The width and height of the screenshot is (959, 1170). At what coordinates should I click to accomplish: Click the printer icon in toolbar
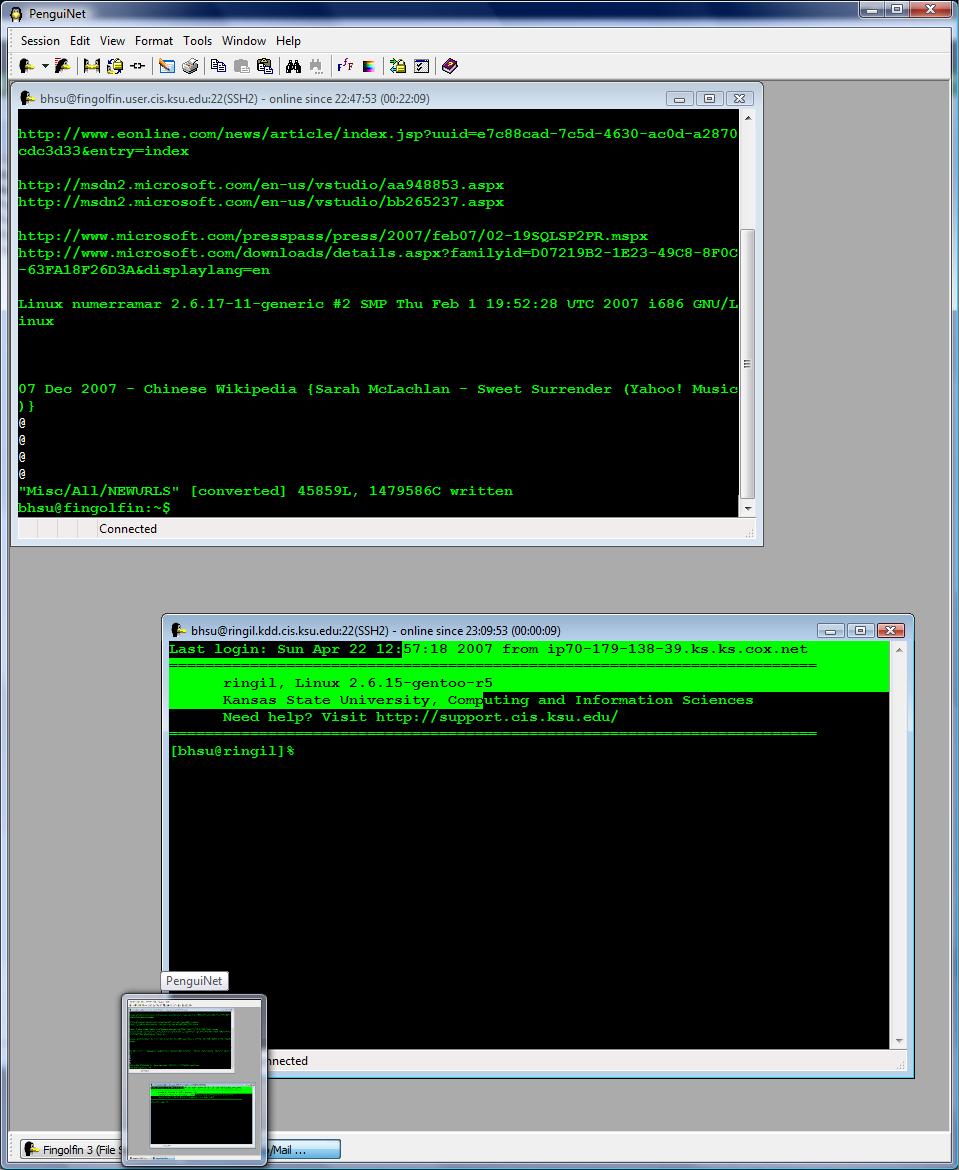click(190, 66)
